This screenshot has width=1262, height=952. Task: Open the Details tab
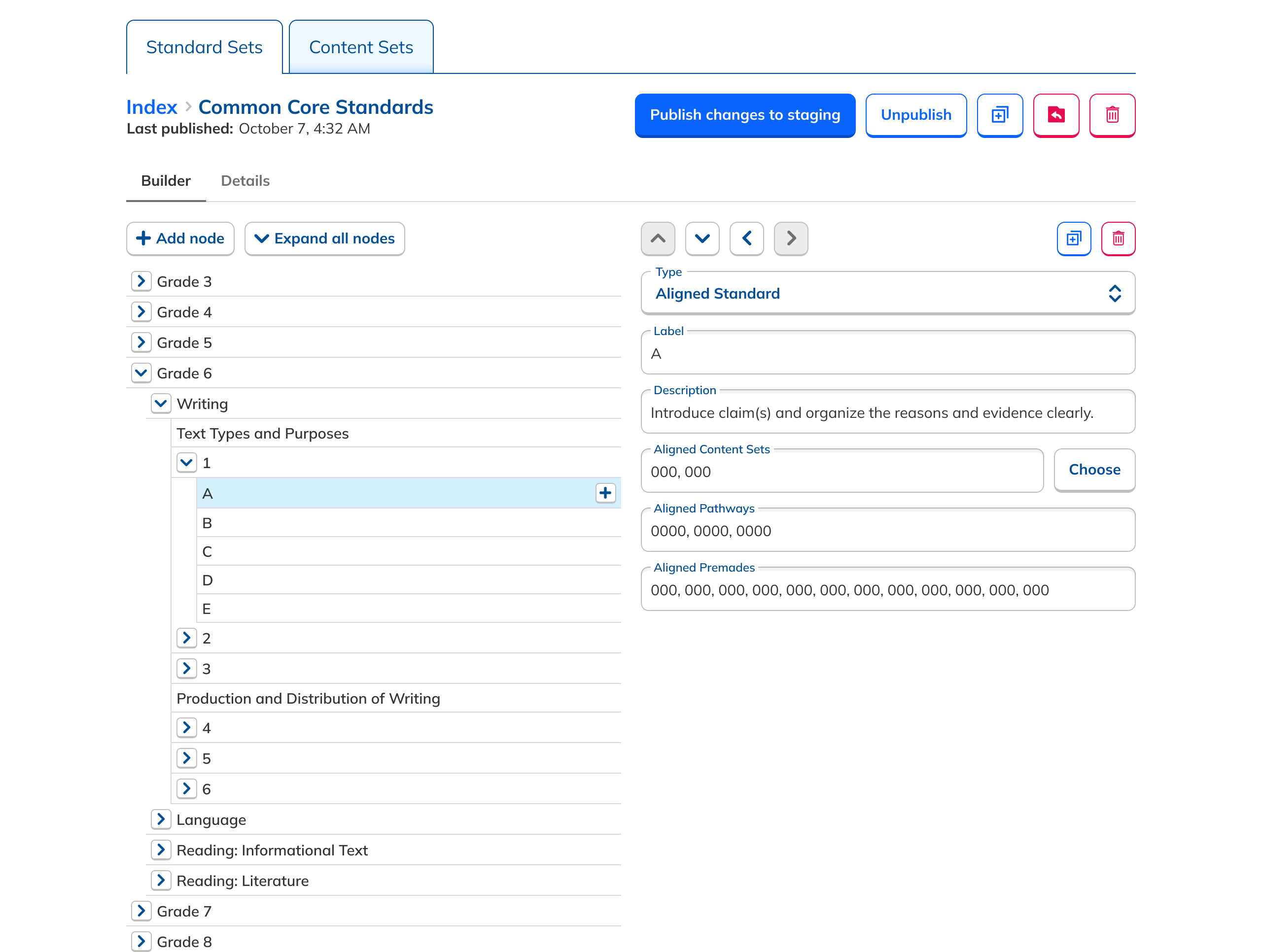(245, 181)
